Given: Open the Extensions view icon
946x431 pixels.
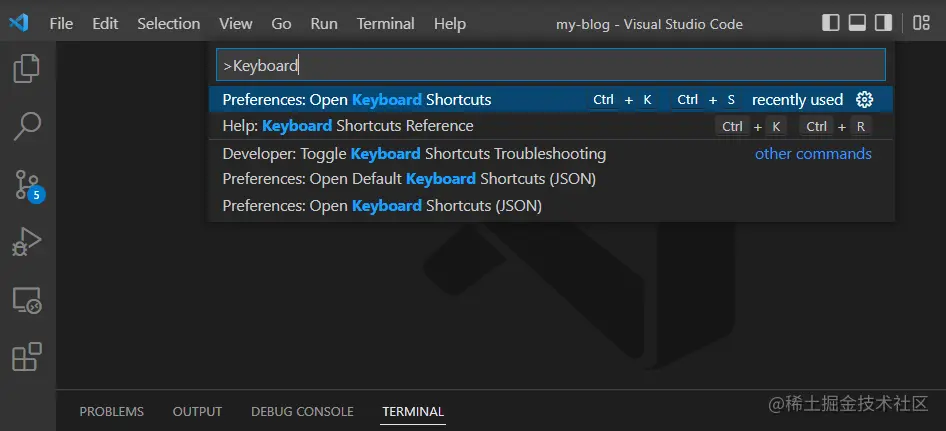Looking at the screenshot, I should [27, 357].
